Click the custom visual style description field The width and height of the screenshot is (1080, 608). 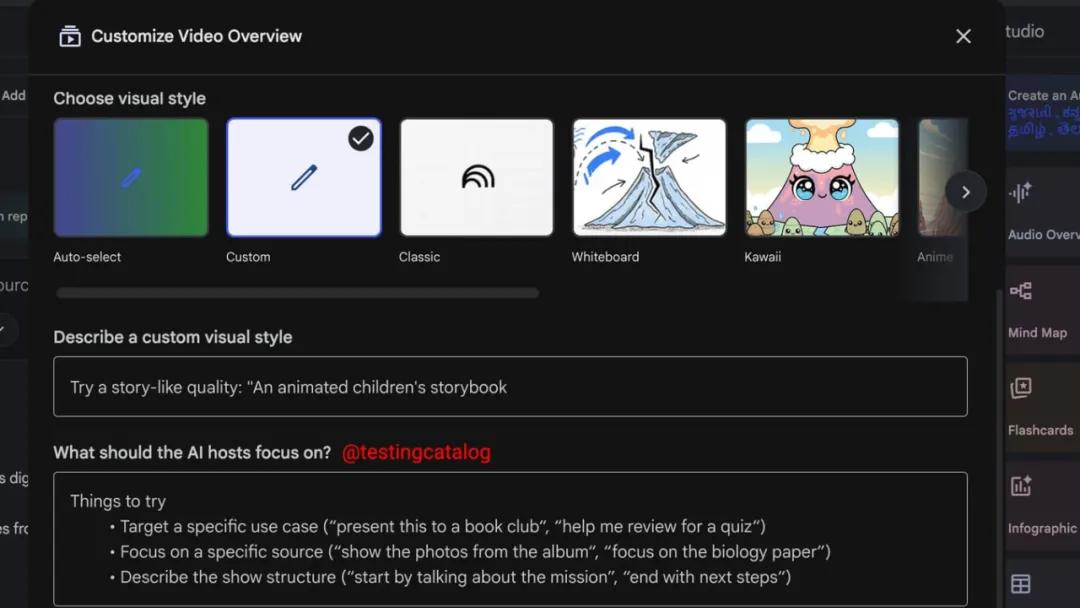(x=510, y=387)
